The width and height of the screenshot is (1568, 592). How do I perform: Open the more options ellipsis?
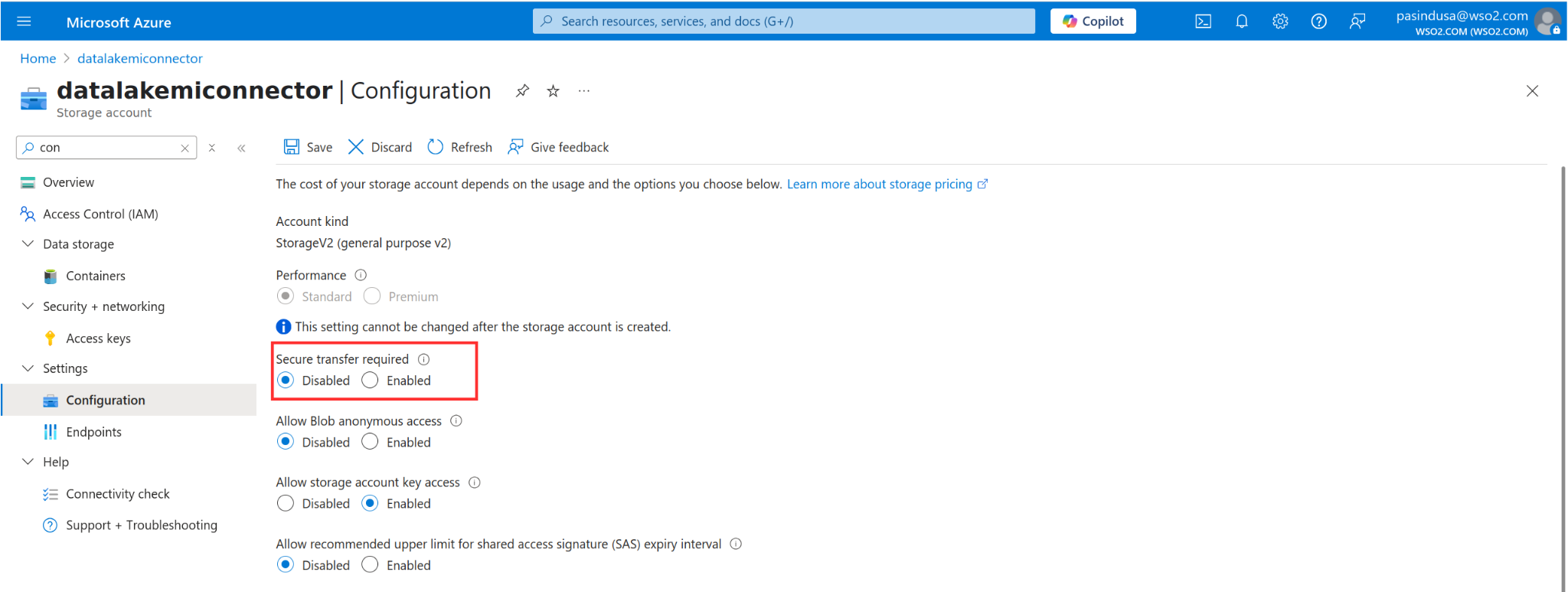pos(584,91)
